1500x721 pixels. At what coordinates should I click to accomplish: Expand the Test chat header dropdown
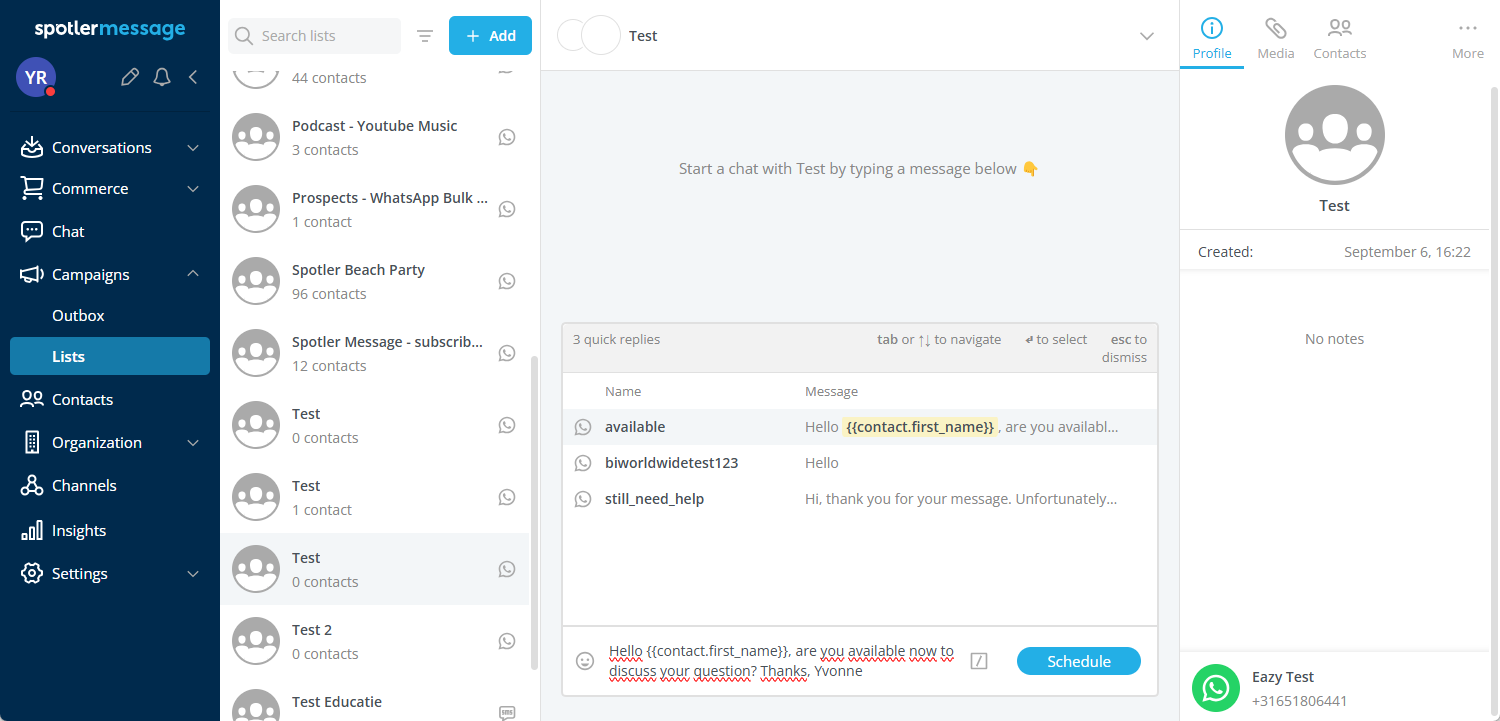1147,36
